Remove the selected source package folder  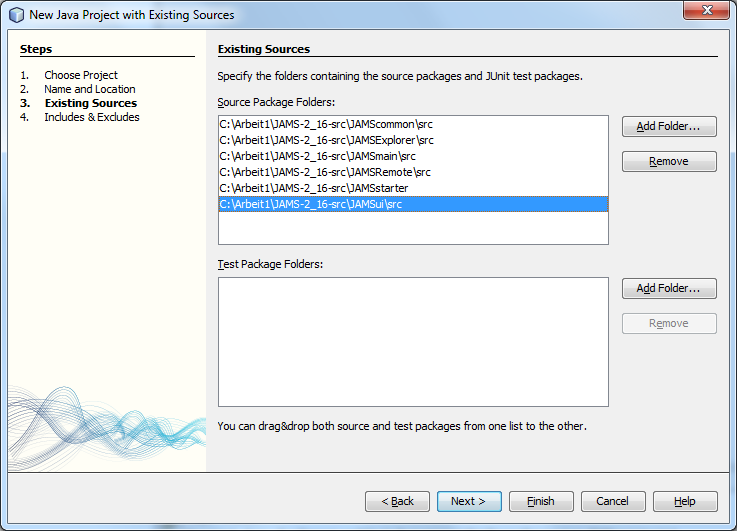[669, 161]
